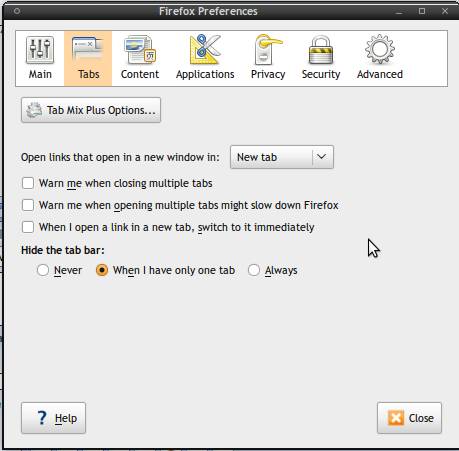Select the Always hide tab bar radio

pos(254,270)
